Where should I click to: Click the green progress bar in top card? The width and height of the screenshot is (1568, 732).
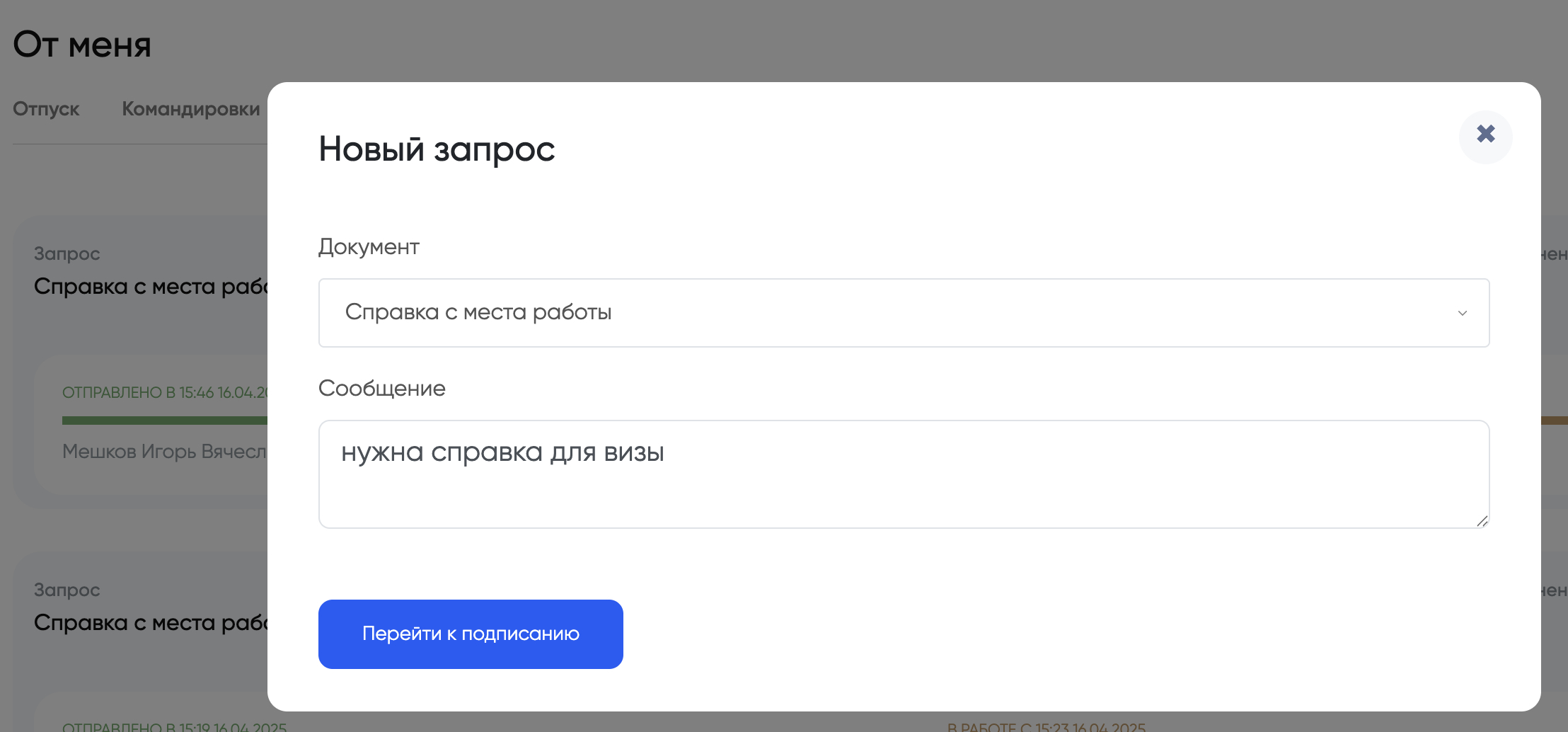164,421
